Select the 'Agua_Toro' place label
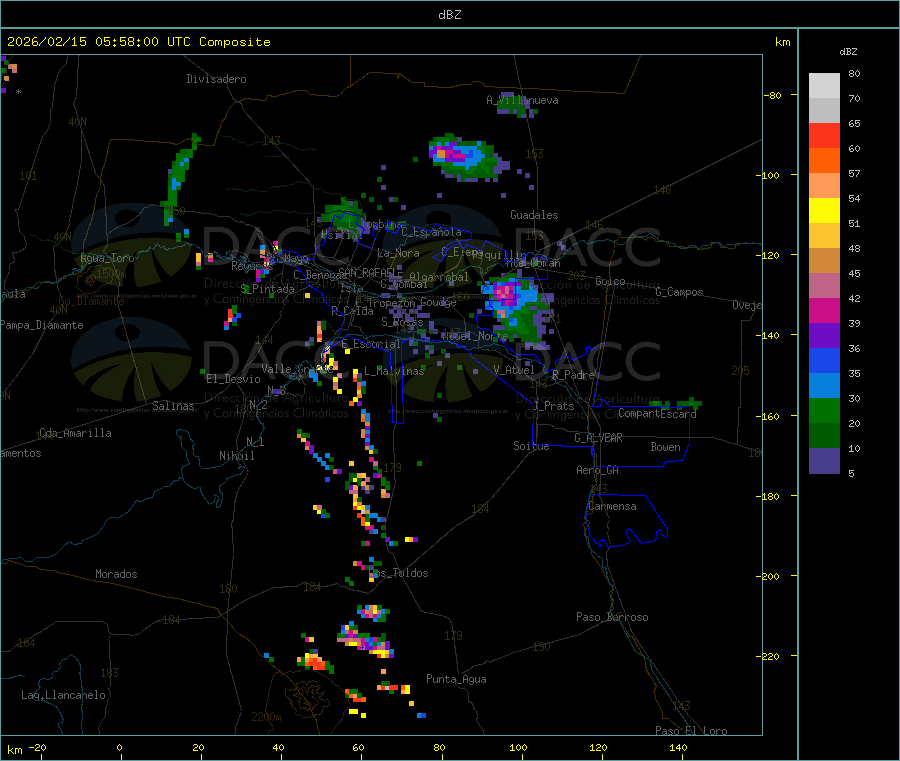The width and height of the screenshot is (900, 761). pyautogui.click(x=107, y=258)
